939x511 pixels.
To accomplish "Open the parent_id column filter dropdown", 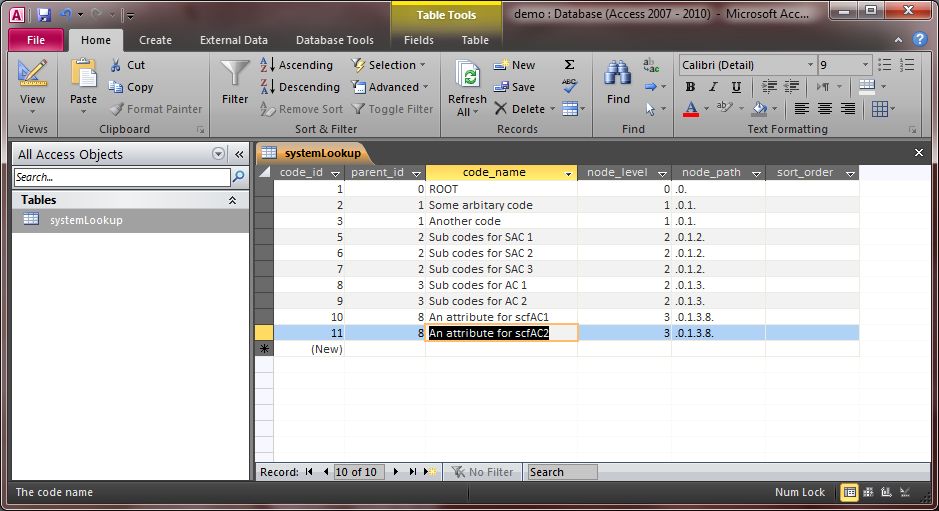I will (x=416, y=173).
